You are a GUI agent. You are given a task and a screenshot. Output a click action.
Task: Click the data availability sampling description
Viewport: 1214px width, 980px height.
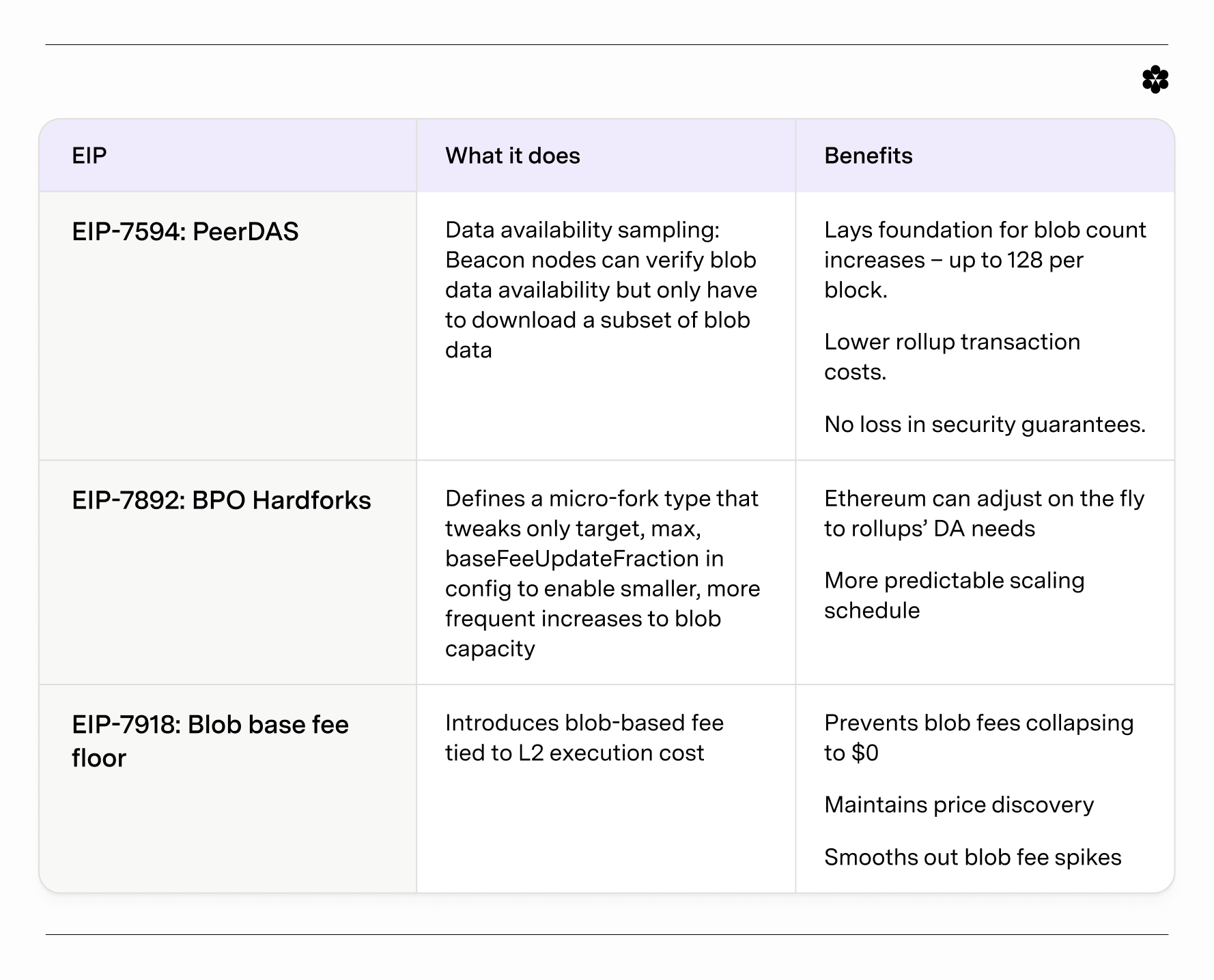(x=601, y=290)
